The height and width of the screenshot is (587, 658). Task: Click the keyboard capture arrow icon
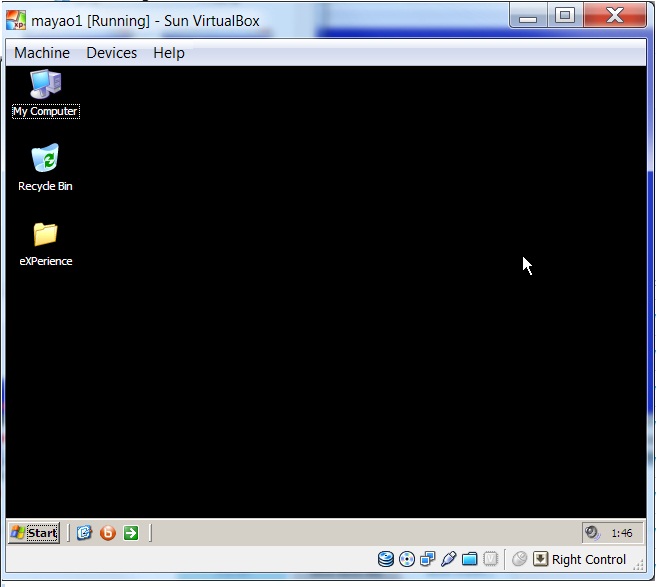pos(540,559)
